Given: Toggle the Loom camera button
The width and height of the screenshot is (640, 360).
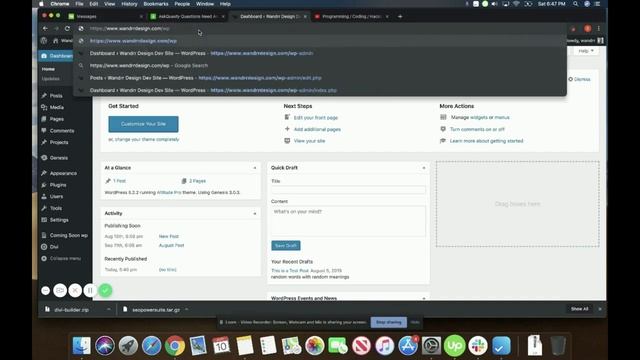Looking at the screenshot, I should (x=60, y=290).
